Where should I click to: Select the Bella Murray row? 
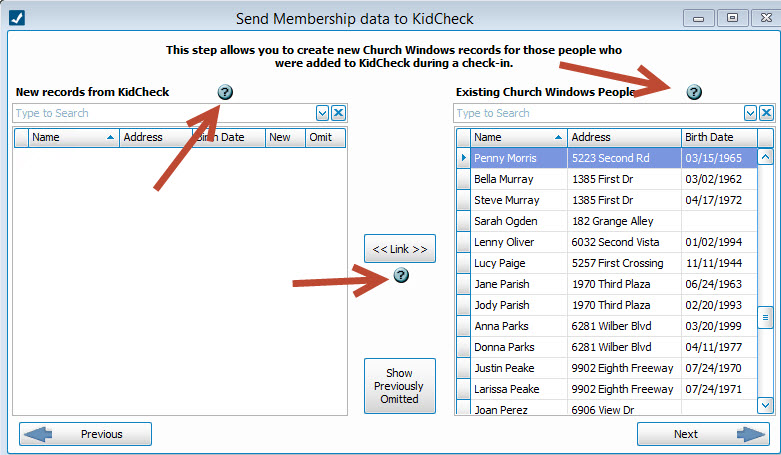(518, 179)
